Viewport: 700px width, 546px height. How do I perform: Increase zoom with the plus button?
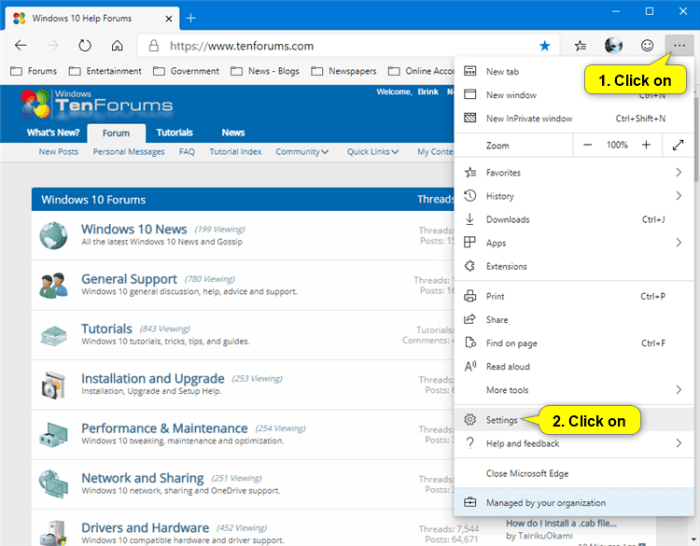pos(646,145)
